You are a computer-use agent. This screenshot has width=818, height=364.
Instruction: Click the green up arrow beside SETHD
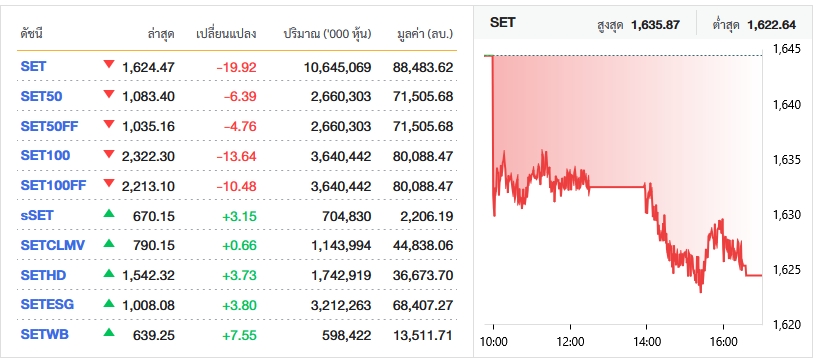click(x=109, y=272)
